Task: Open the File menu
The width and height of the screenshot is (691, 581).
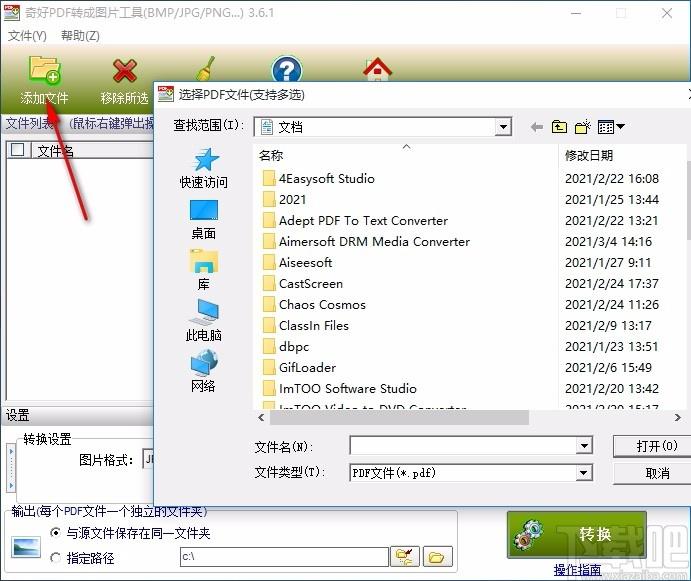Action: click(27, 36)
